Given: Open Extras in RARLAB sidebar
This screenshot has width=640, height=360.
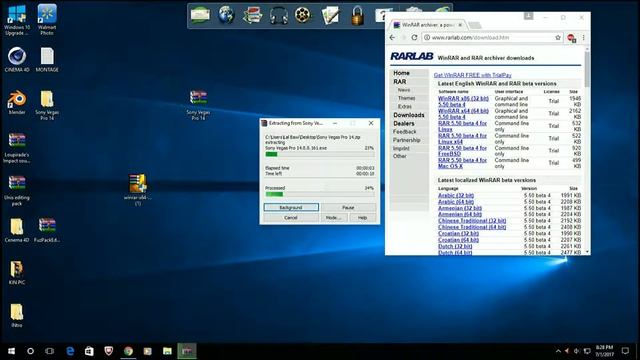Looking at the screenshot, I should click(405, 107).
